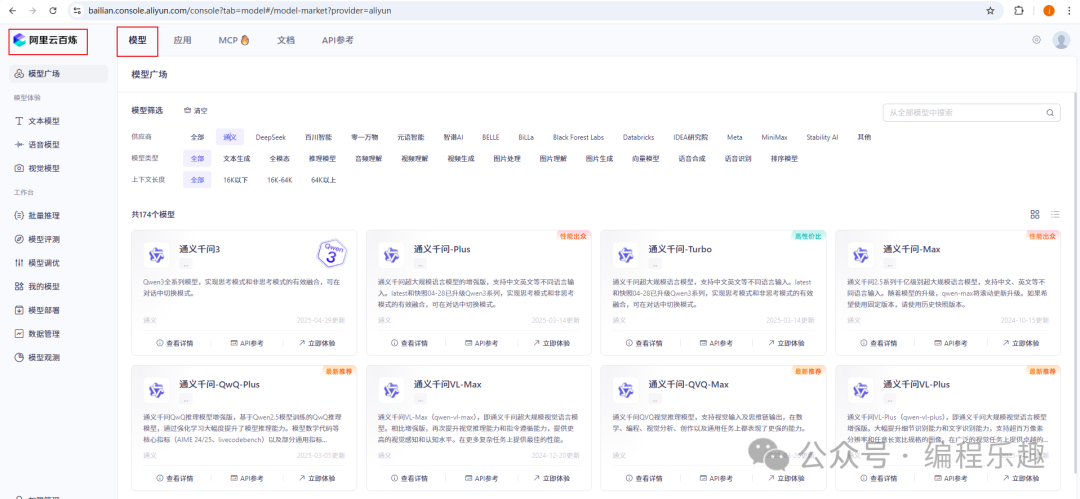Viewport: 1080px width, 499px height.
Task: Choose 语音识别 model type filter
Action: tap(738, 159)
